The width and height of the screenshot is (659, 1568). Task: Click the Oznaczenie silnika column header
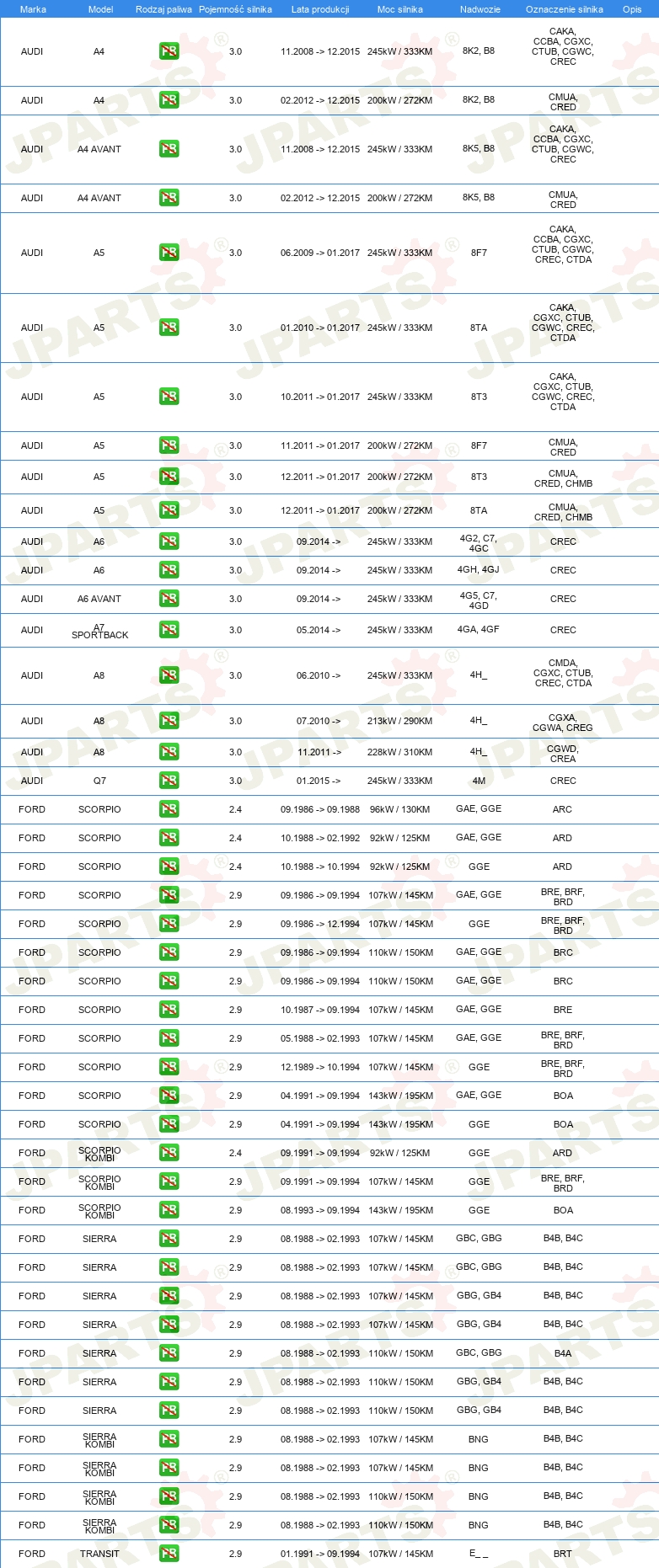point(565,9)
